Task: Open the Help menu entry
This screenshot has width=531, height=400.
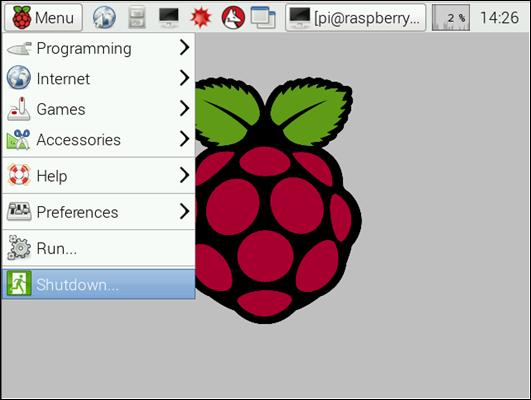Action: pos(99,175)
